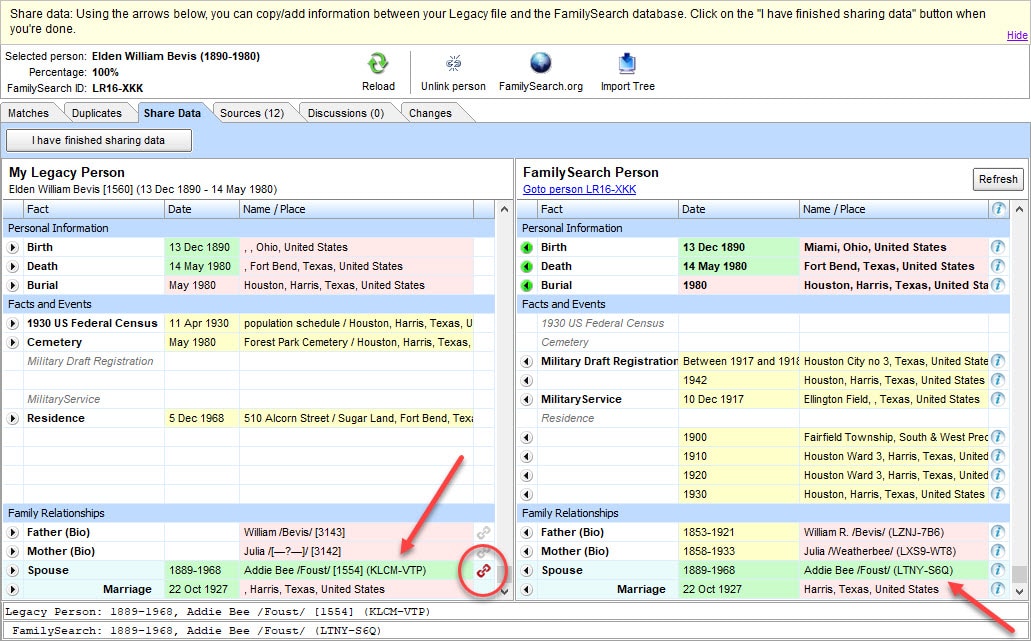Select Legacy Addie Bee /Foust/ [1554] cell
Screen dimensions: 1031x641
(356, 570)
